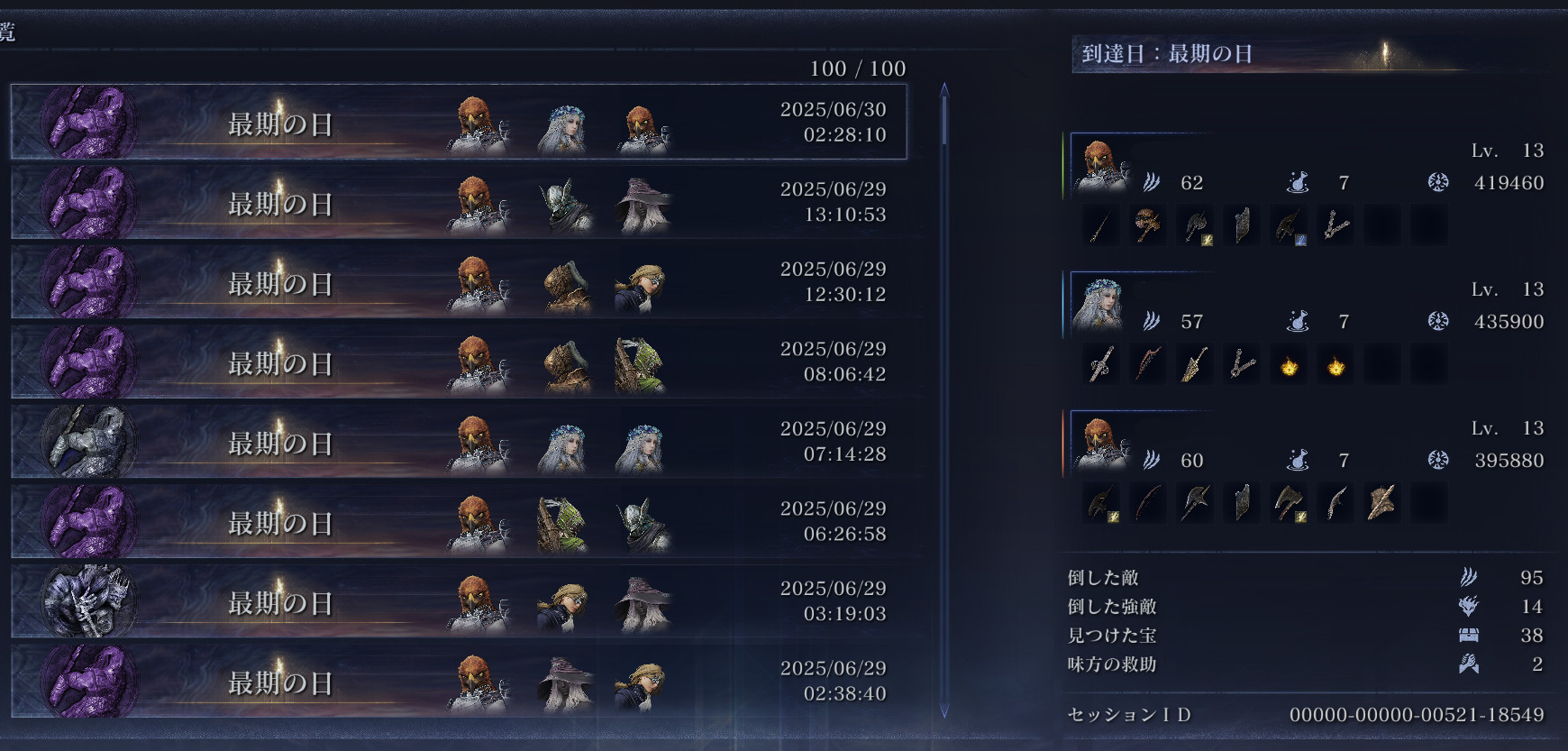Viewport: 1568px width, 751px height.
Task: Click the hammer weapon icon in first player's equipment
Action: 1147,225
